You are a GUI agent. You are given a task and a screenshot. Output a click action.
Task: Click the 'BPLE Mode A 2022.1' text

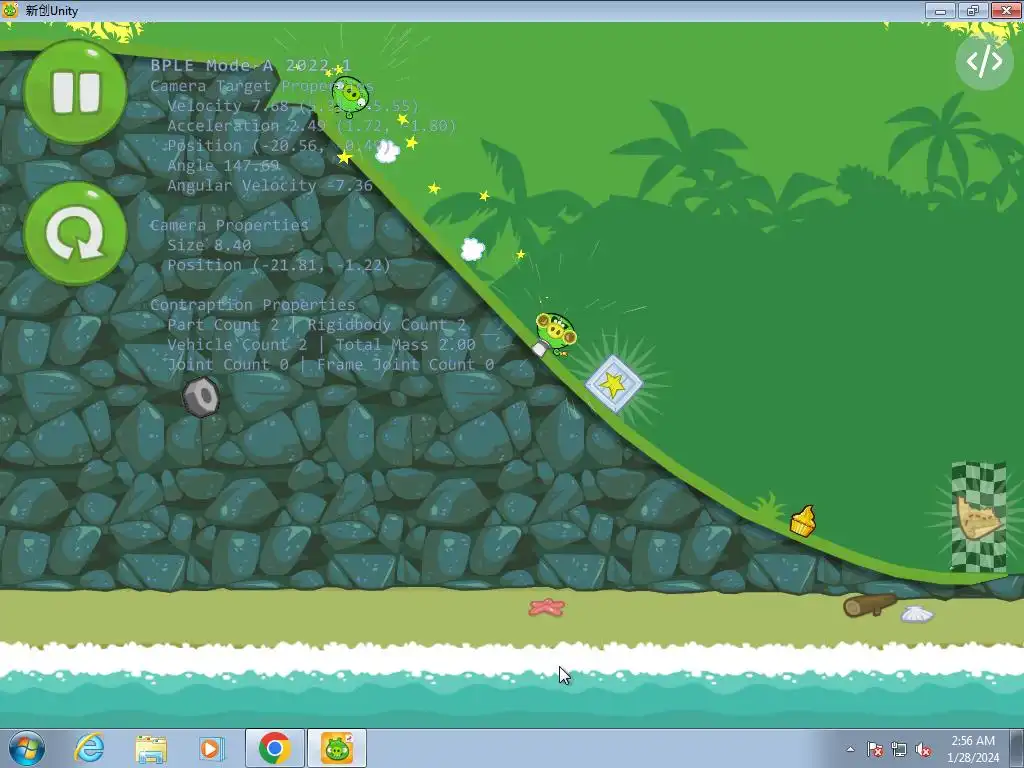tap(251, 65)
